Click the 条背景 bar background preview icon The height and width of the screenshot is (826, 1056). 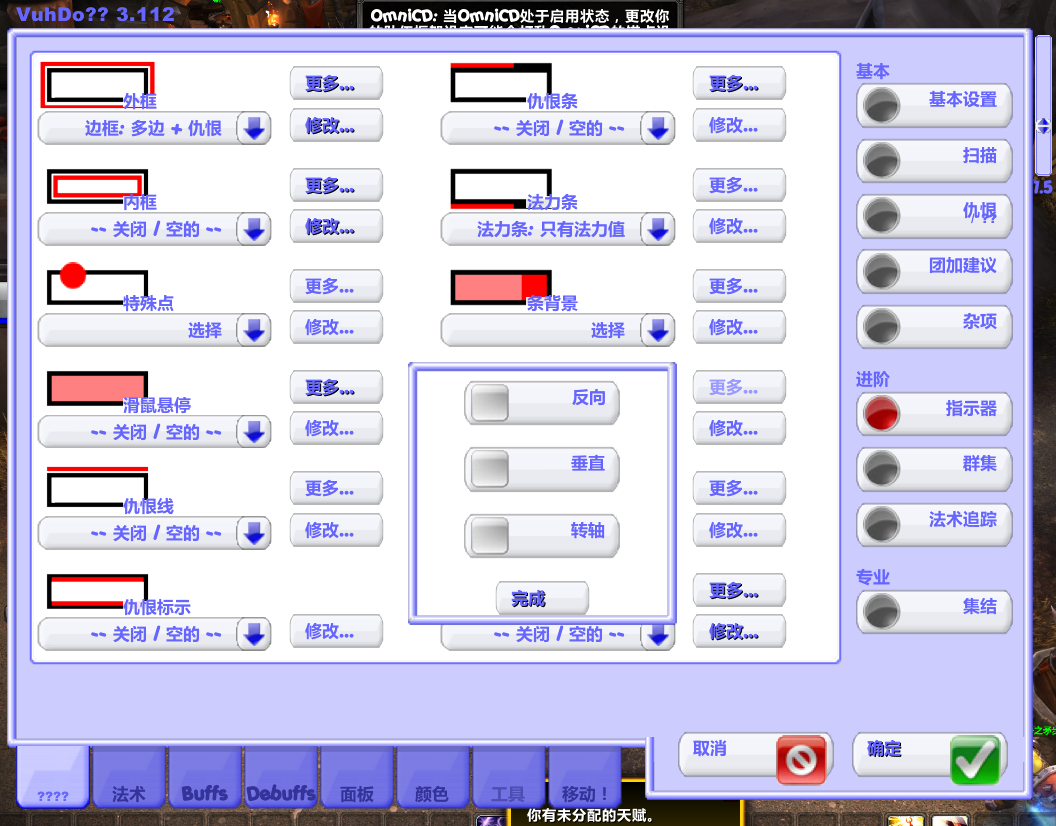pos(500,287)
